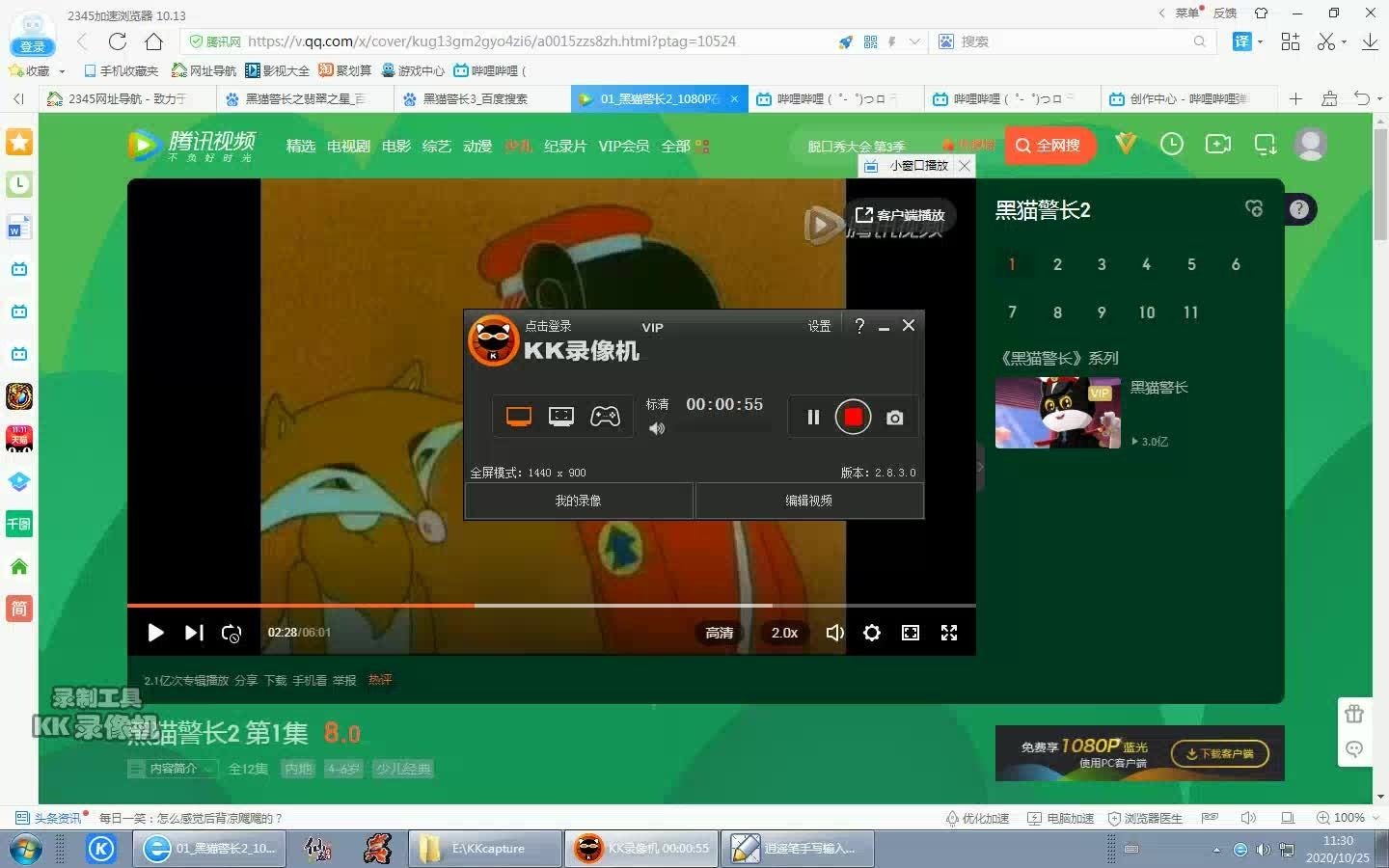The width and height of the screenshot is (1389, 868).
Task: Open 我的录像 in KK recorder
Action: click(x=579, y=501)
